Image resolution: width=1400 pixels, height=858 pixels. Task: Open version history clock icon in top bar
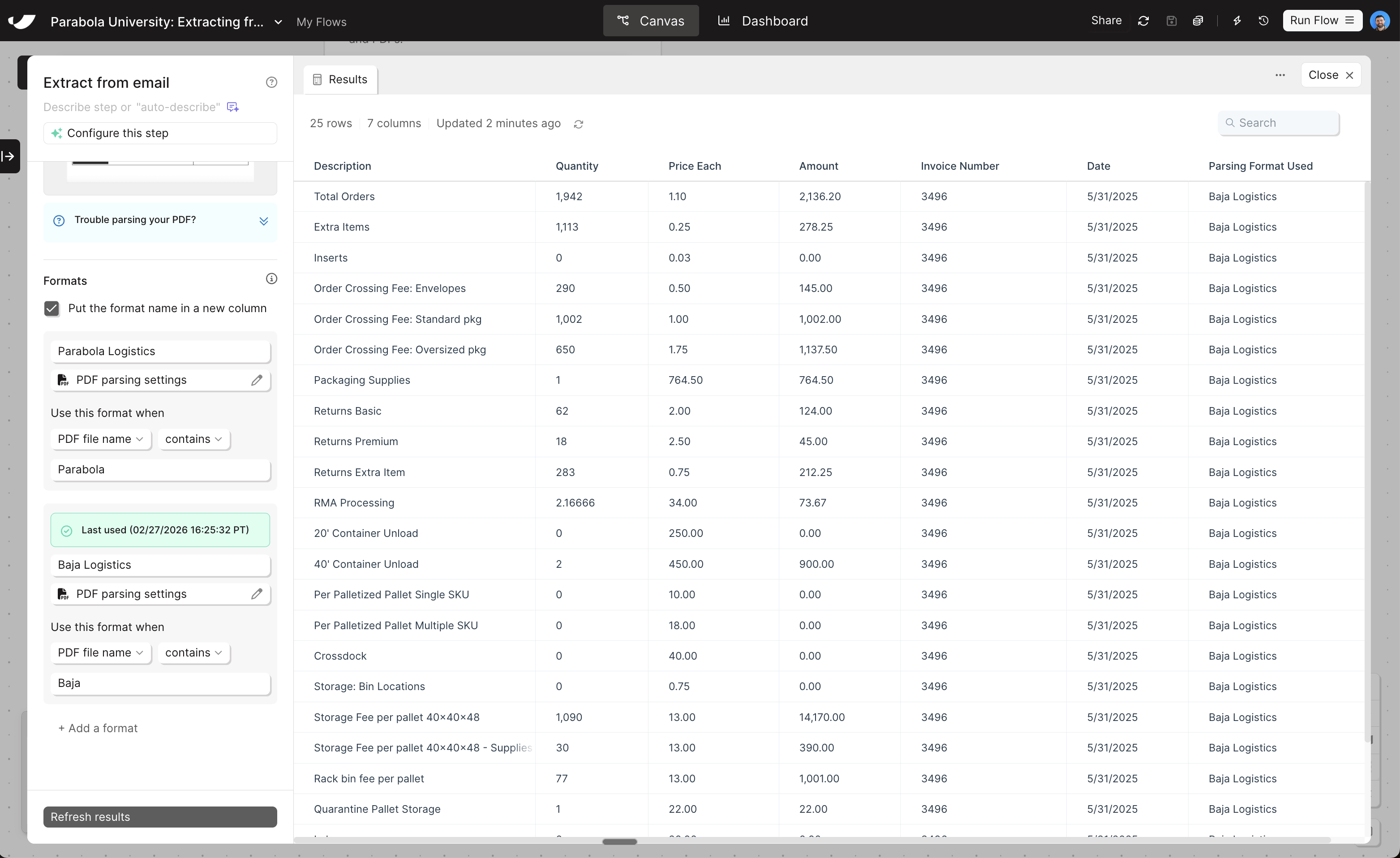point(1264,21)
